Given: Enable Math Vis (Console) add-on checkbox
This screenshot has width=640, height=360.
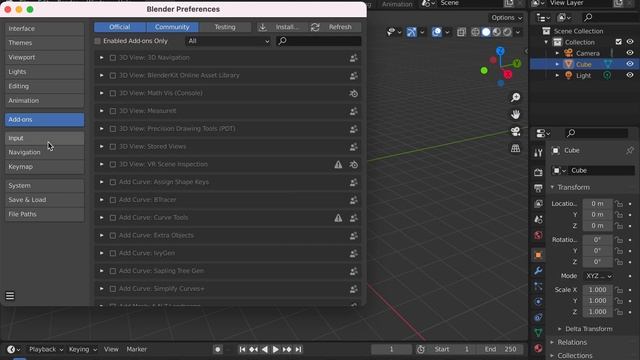Looking at the screenshot, I should [x=113, y=93].
